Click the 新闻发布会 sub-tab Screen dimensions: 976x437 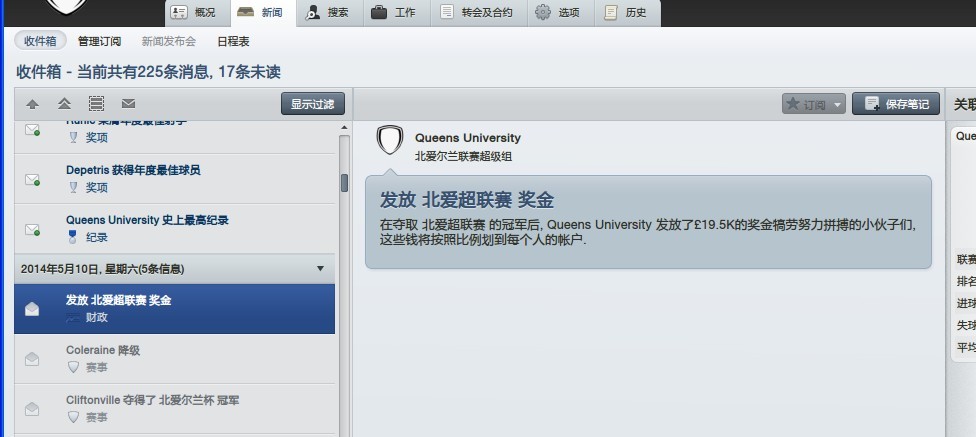coord(169,42)
